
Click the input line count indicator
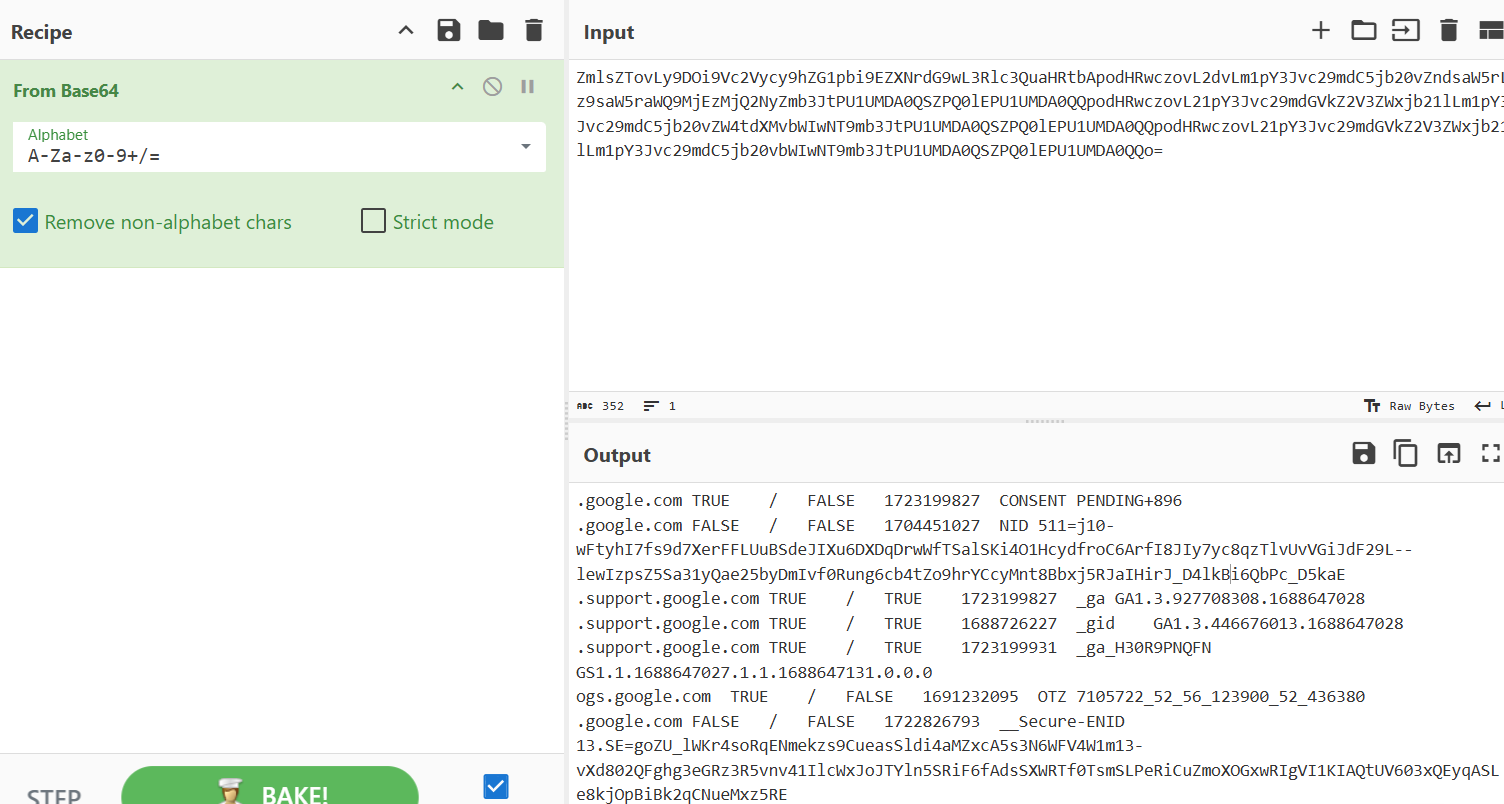pos(660,406)
